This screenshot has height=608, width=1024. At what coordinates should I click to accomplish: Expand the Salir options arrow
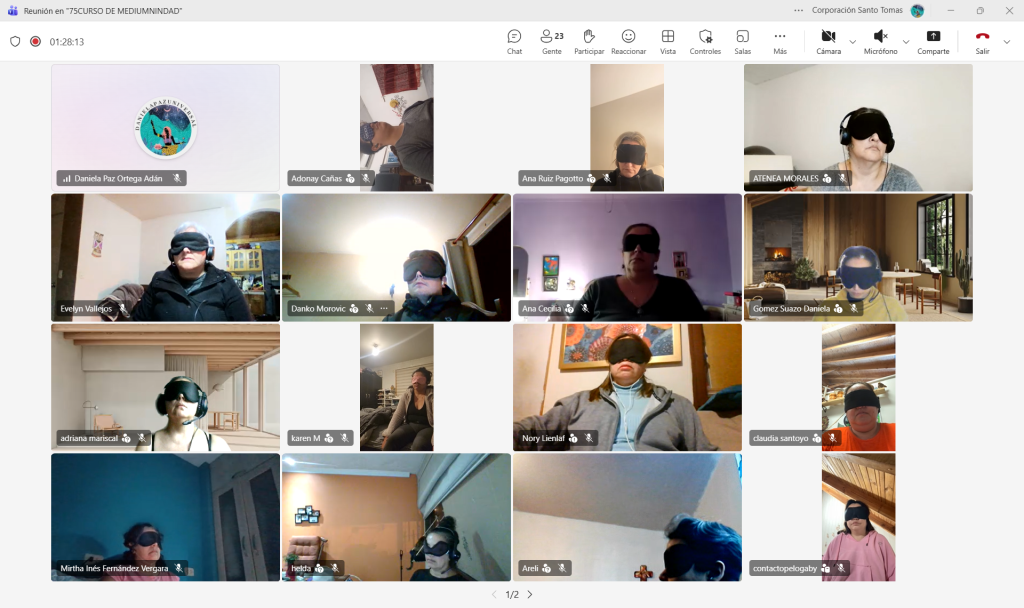[x=1006, y=42]
